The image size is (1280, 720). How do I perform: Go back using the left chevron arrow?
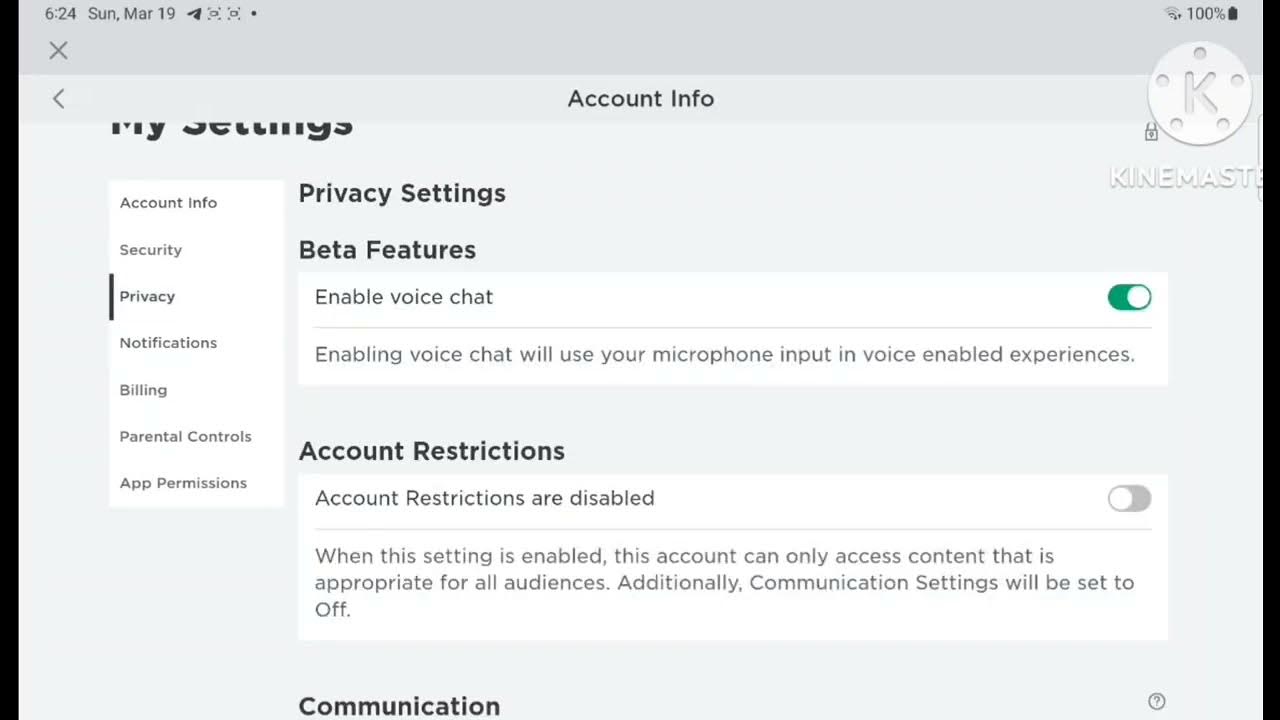pyautogui.click(x=58, y=98)
